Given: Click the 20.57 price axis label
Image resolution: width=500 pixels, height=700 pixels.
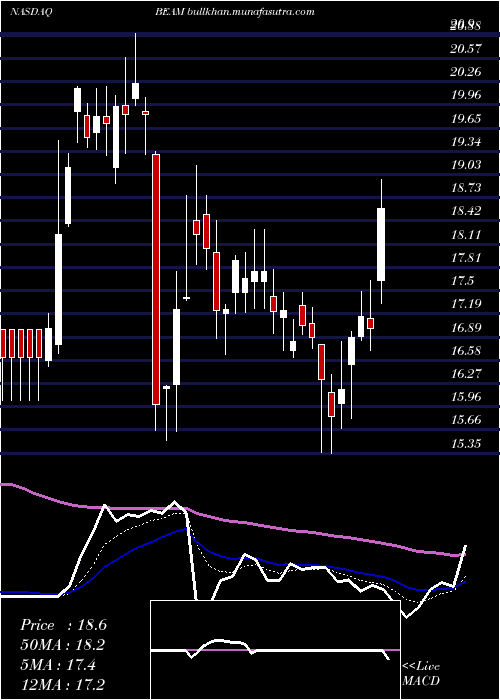Looking at the screenshot, I should pyautogui.click(x=466, y=50).
